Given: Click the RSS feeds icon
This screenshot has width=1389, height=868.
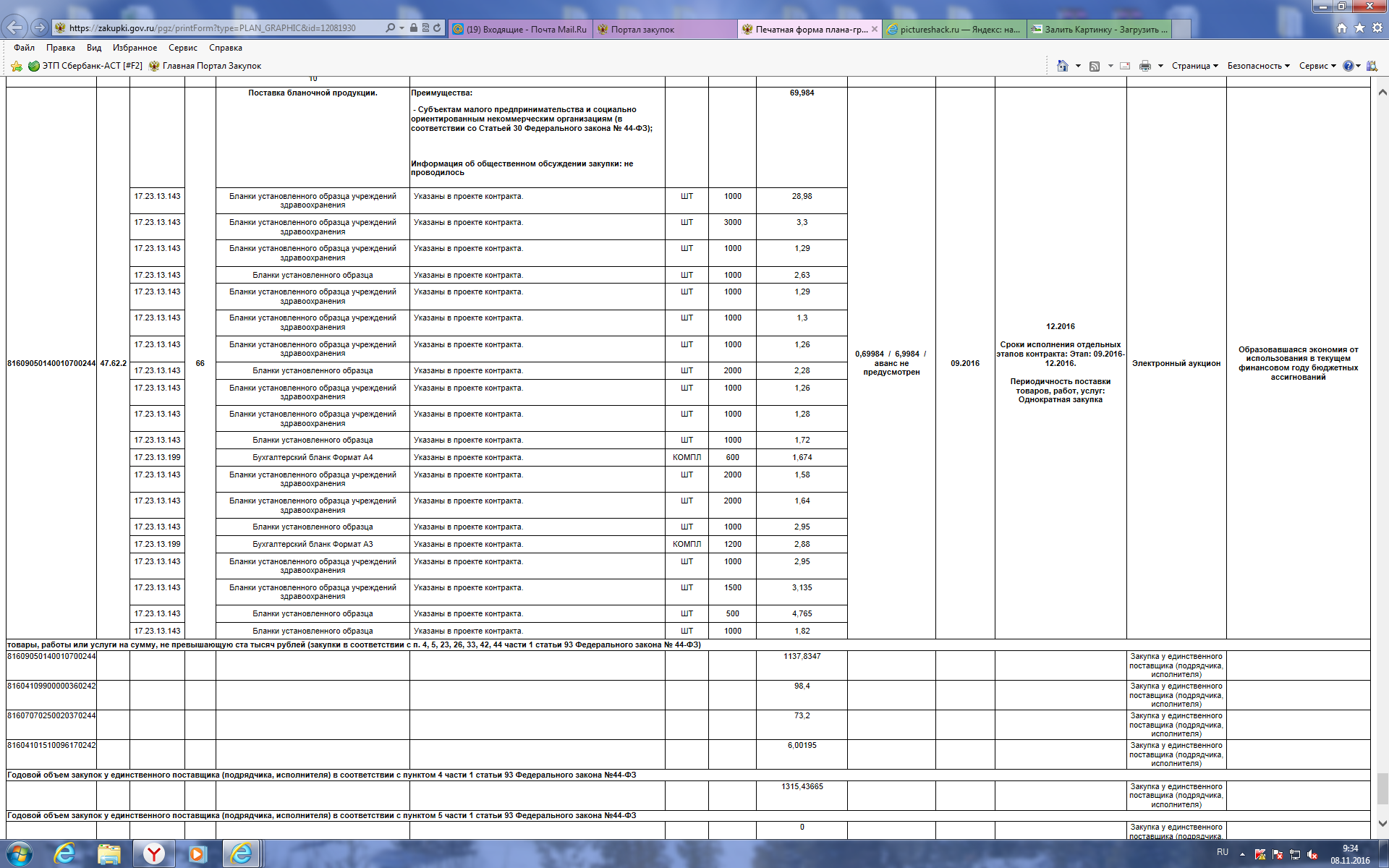Looking at the screenshot, I should coord(1095,66).
